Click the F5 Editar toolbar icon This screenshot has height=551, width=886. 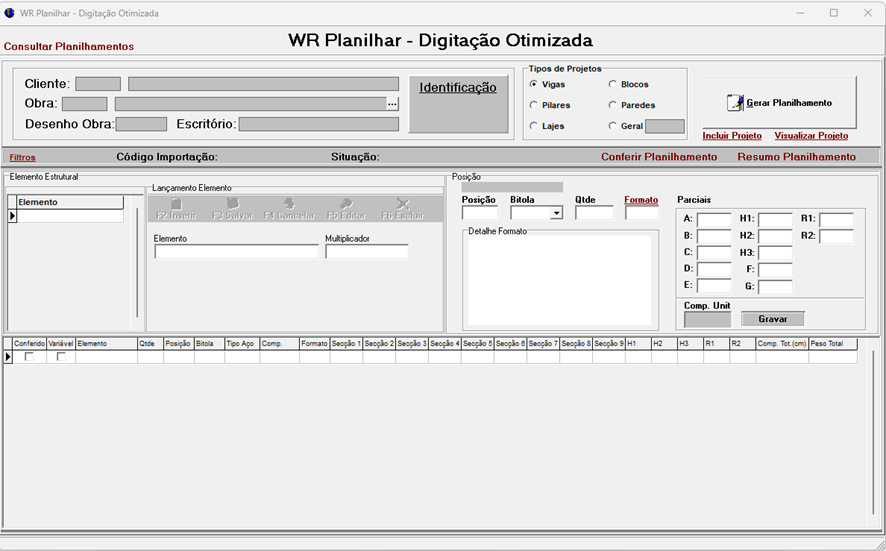tap(346, 204)
